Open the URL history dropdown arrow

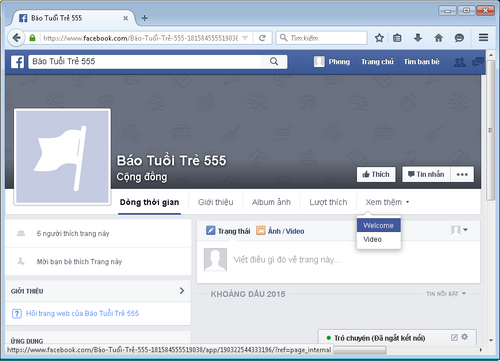click(x=245, y=38)
